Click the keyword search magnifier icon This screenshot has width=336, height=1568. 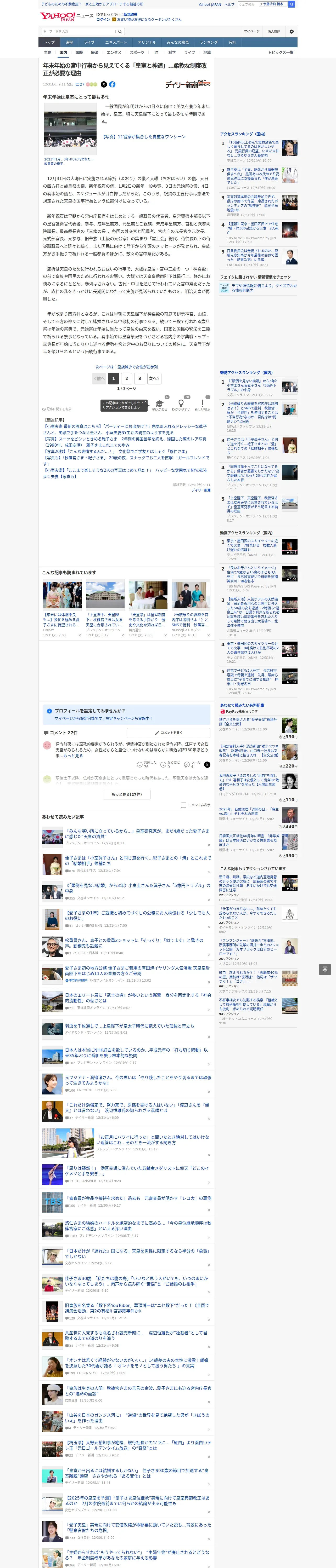click(x=120, y=32)
